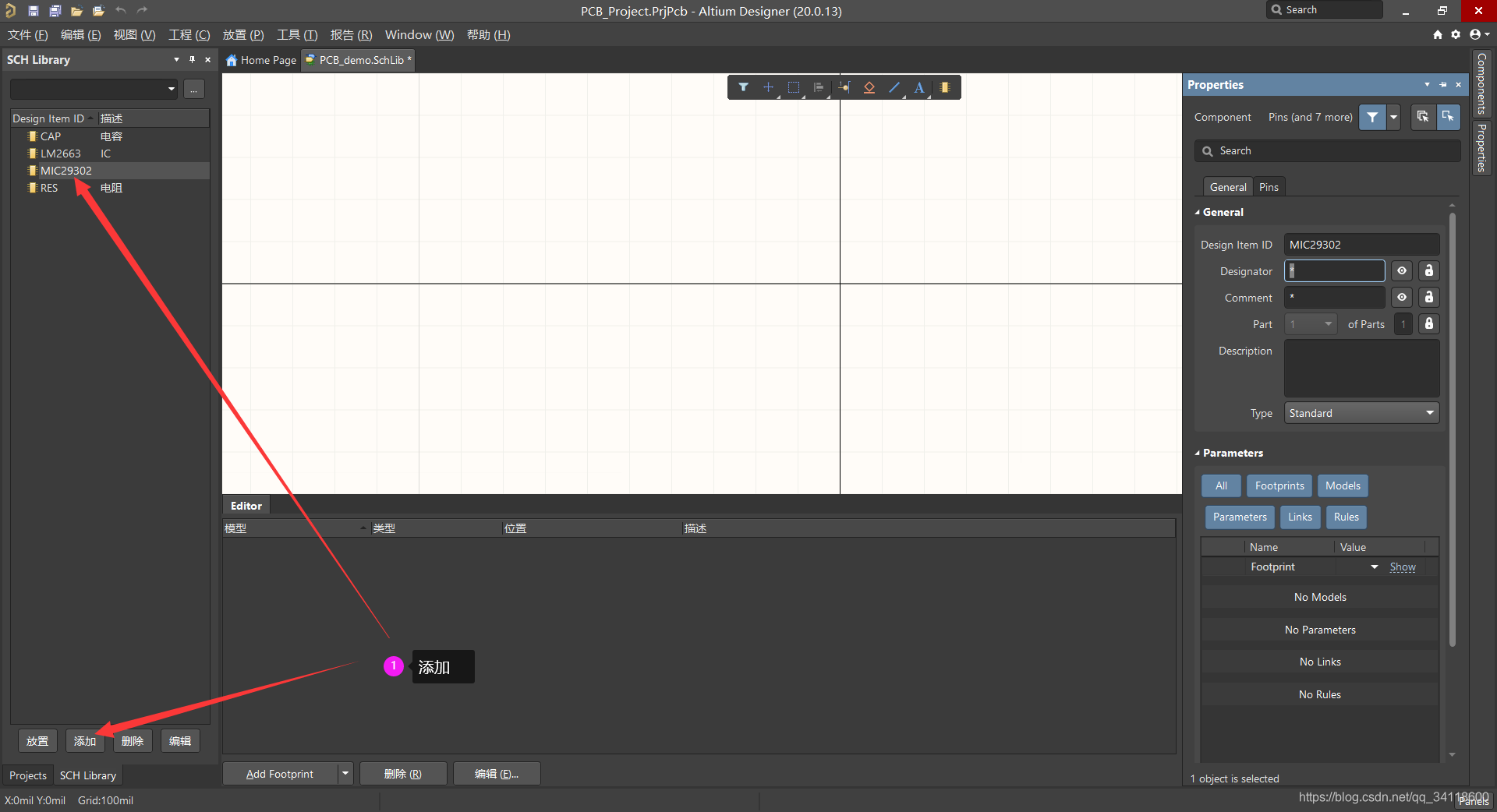1497x812 pixels.
Task: Open the Add Footprint dropdown arrow
Action: (x=345, y=774)
